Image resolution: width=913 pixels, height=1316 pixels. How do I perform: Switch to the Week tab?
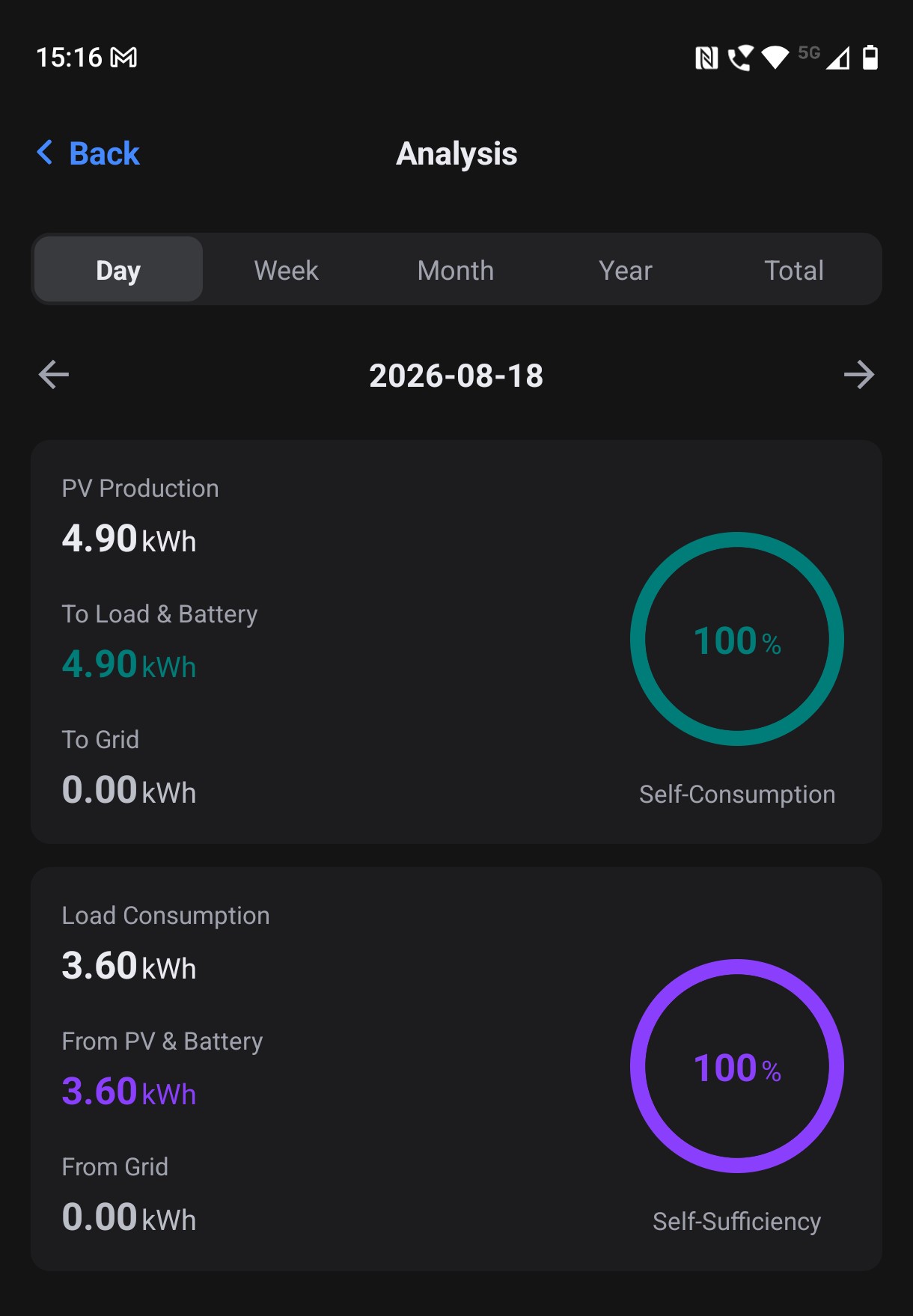(x=286, y=269)
